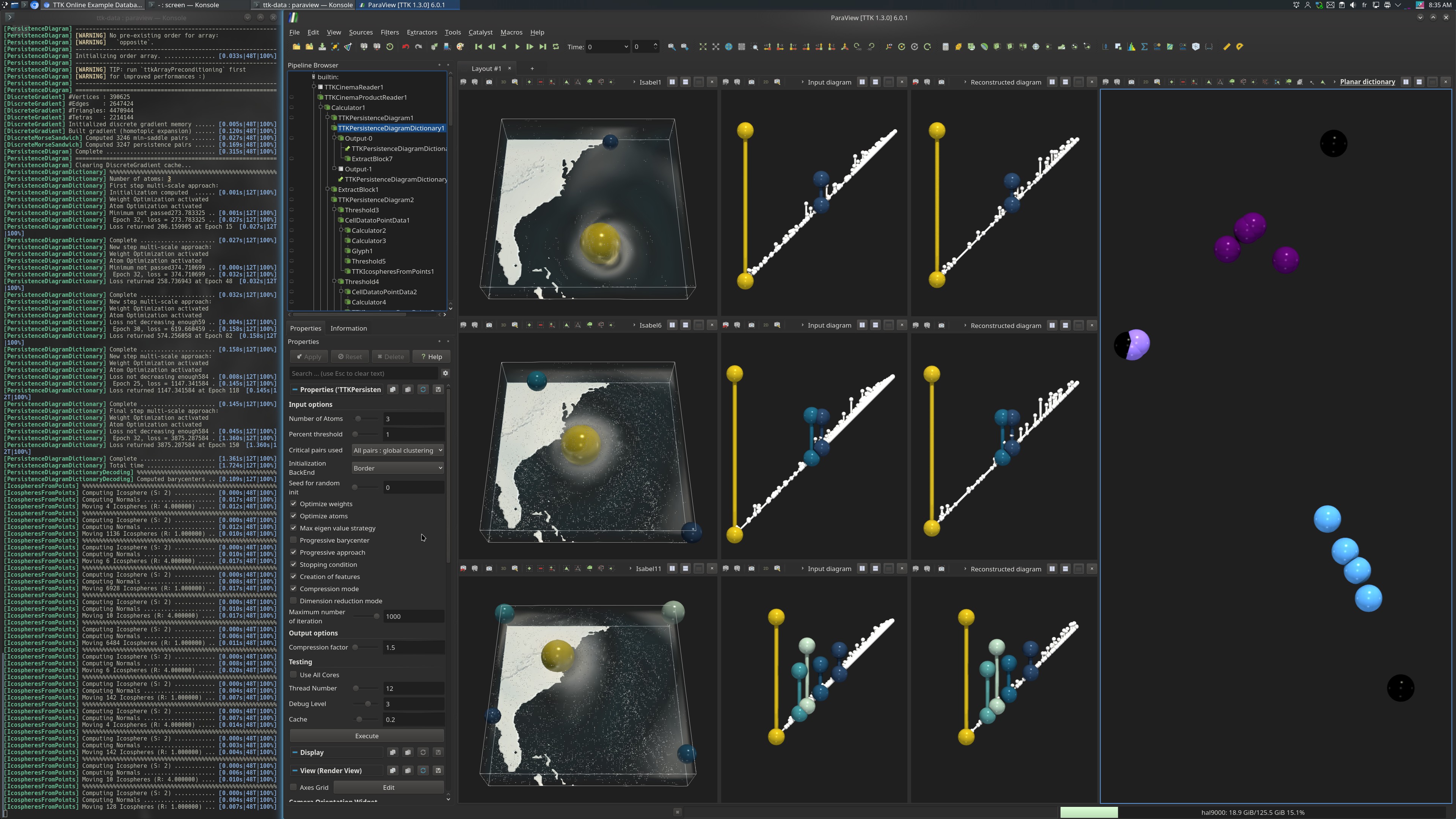Viewport: 1456px width, 819px height.
Task: Rotate view 90 degrees clockwise
Action: coord(857,47)
